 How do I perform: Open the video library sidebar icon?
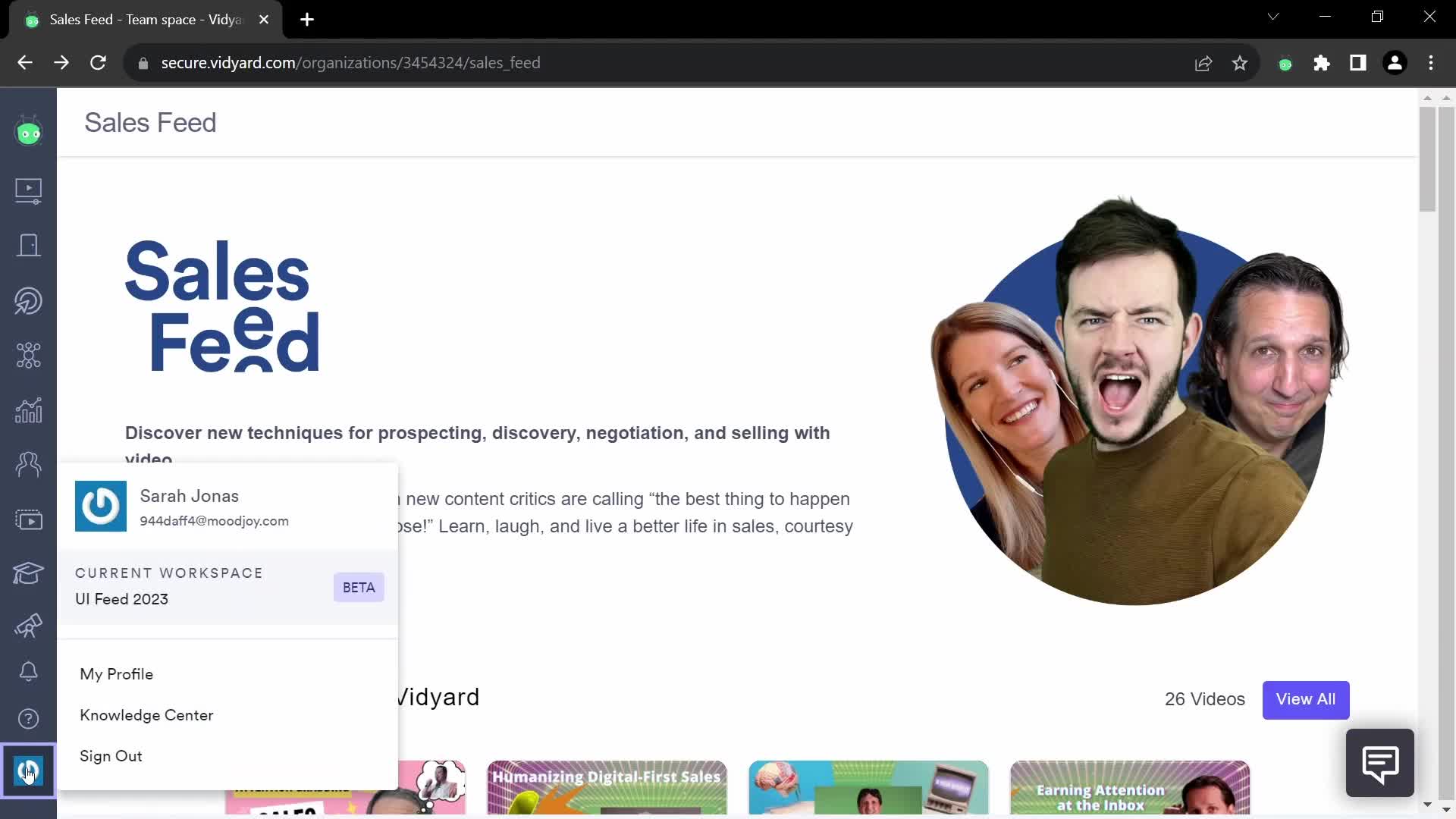tap(28, 190)
